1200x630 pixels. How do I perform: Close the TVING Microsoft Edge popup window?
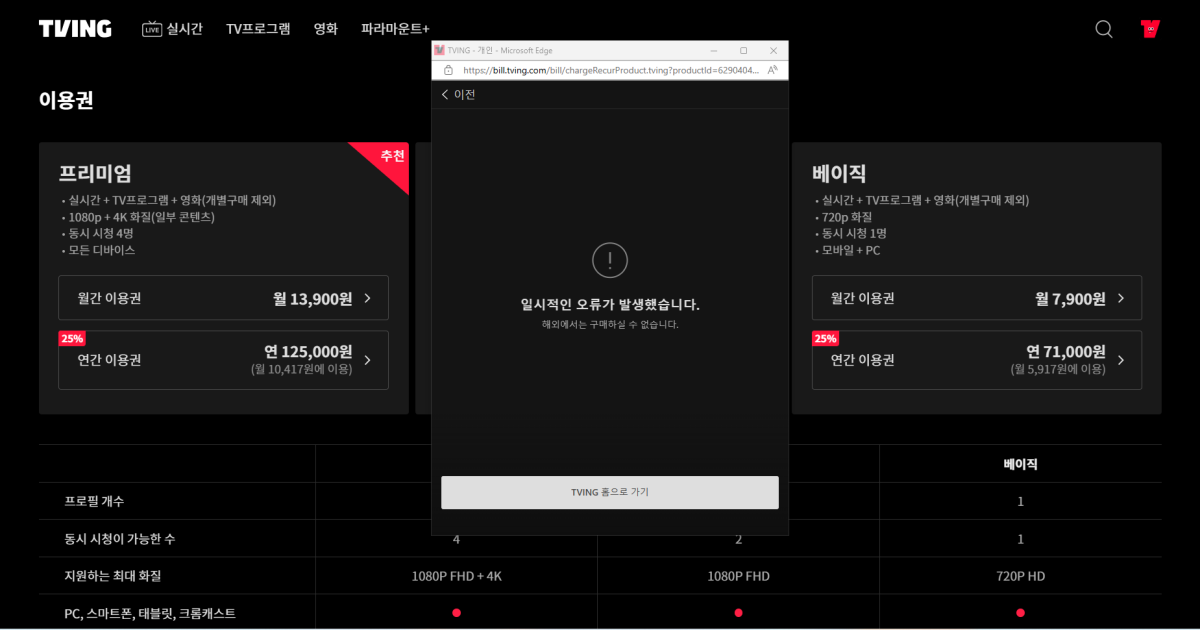click(773, 50)
